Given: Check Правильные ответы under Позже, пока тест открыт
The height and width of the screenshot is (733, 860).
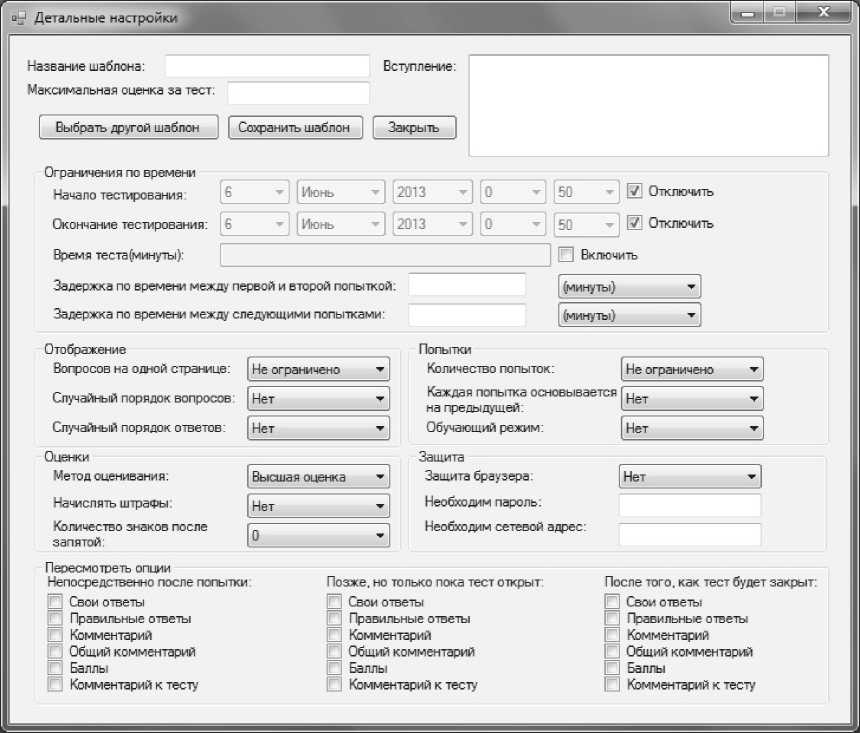Looking at the screenshot, I should pyautogui.click(x=334, y=618).
